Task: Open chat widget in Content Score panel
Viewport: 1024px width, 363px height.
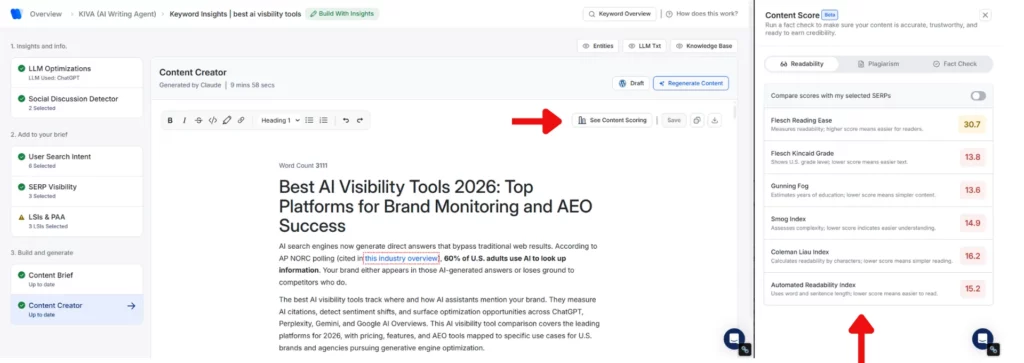Action: click(x=983, y=339)
